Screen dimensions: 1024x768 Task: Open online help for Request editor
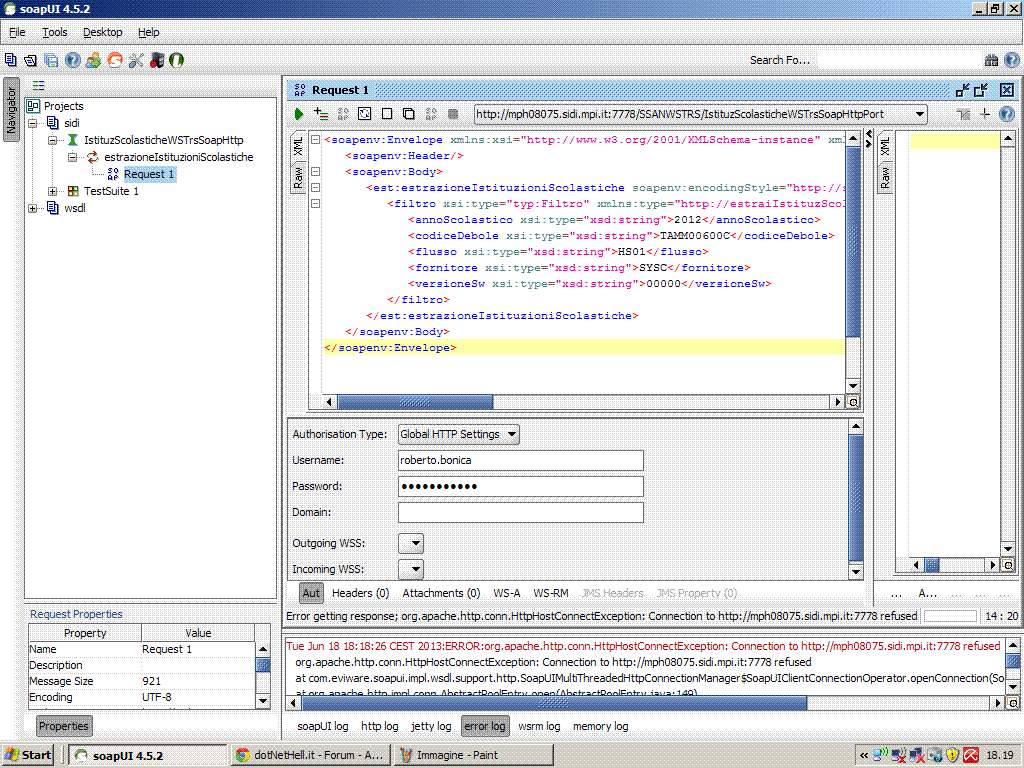coord(1006,114)
